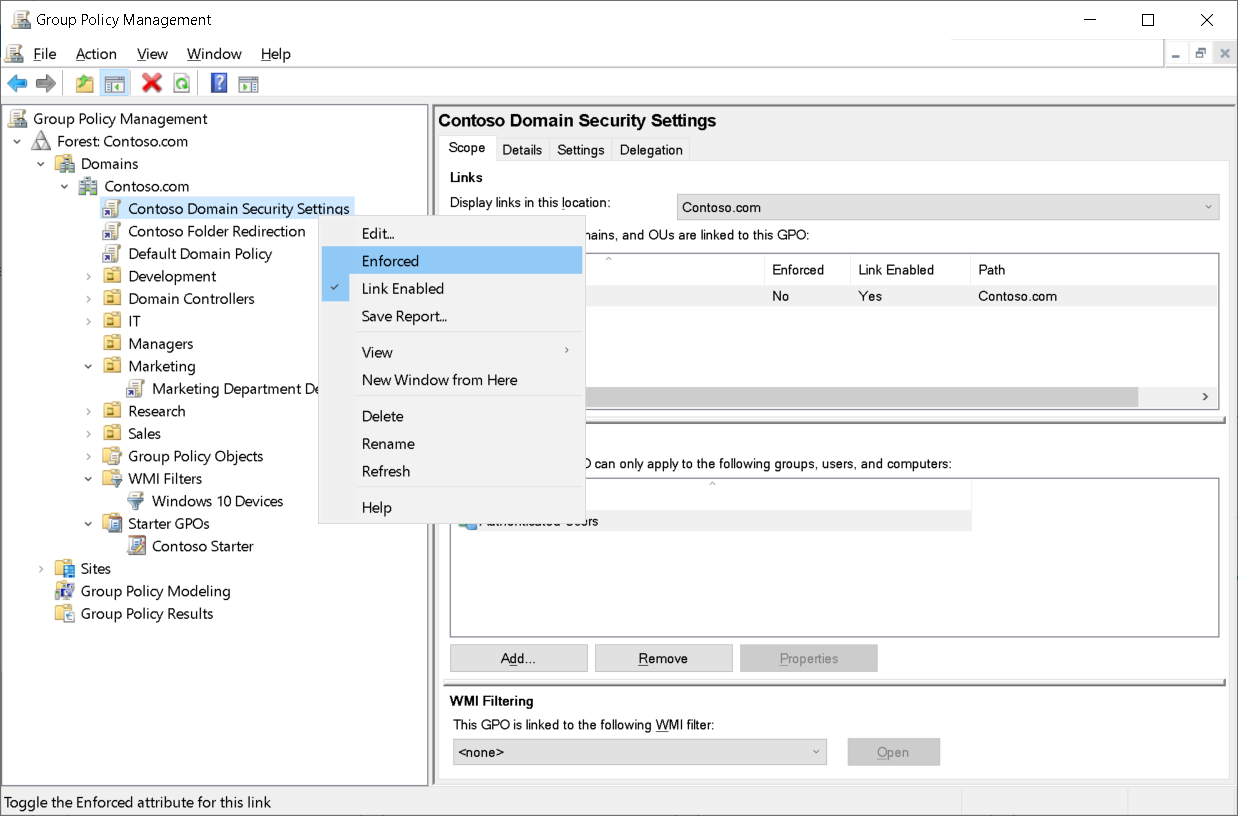Screen dimensions: 1238x816
Task: Click the Add button under security filtering
Action: tap(518, 658)
